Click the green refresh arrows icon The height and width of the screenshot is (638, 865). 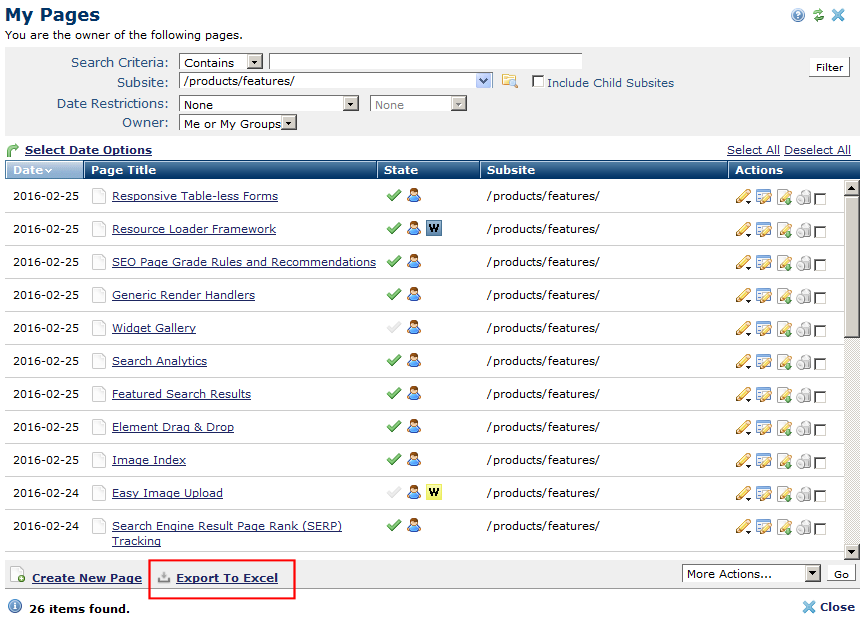pyautogui.click(x=819, y=15)
